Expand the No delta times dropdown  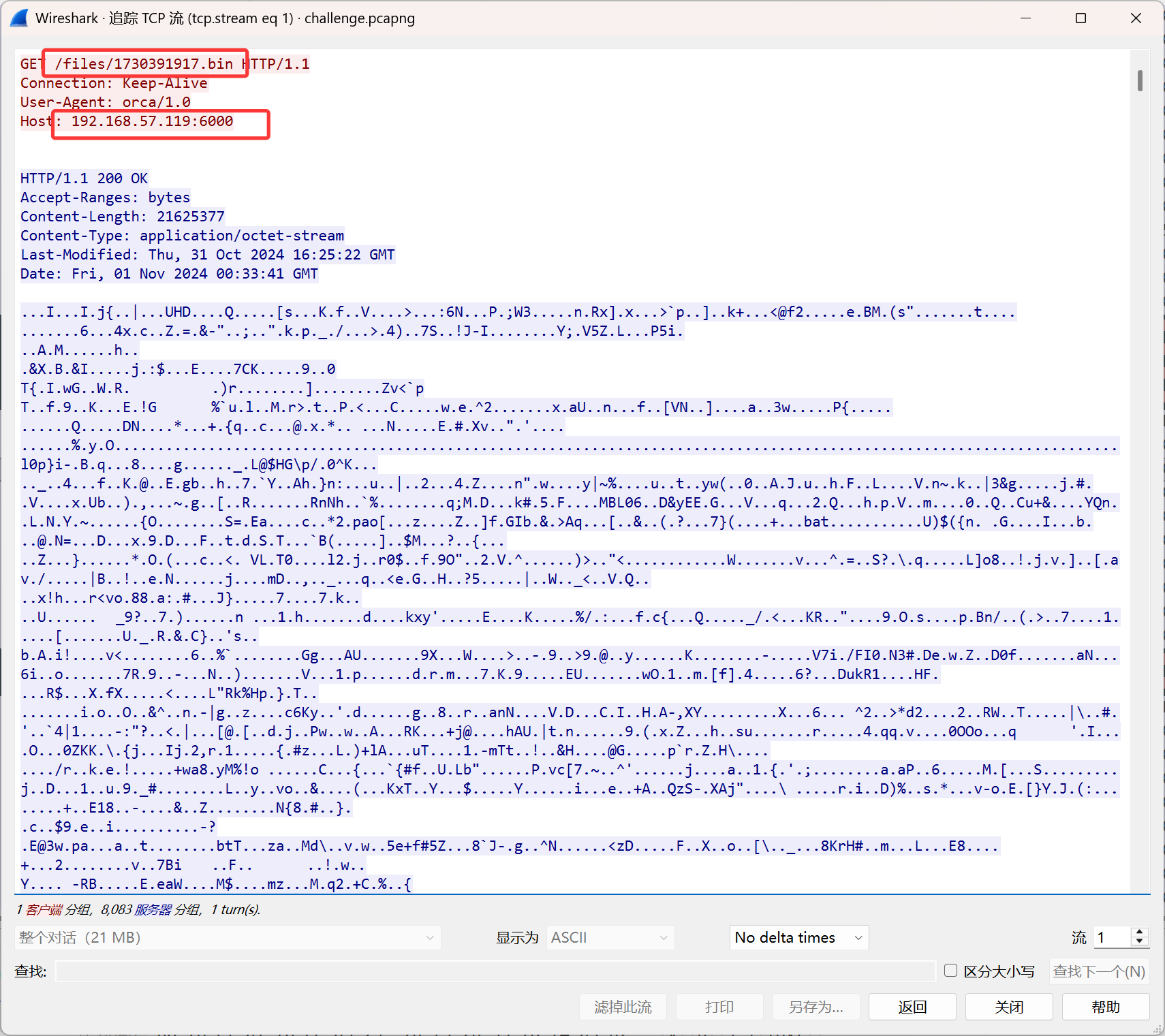point(798,938)
